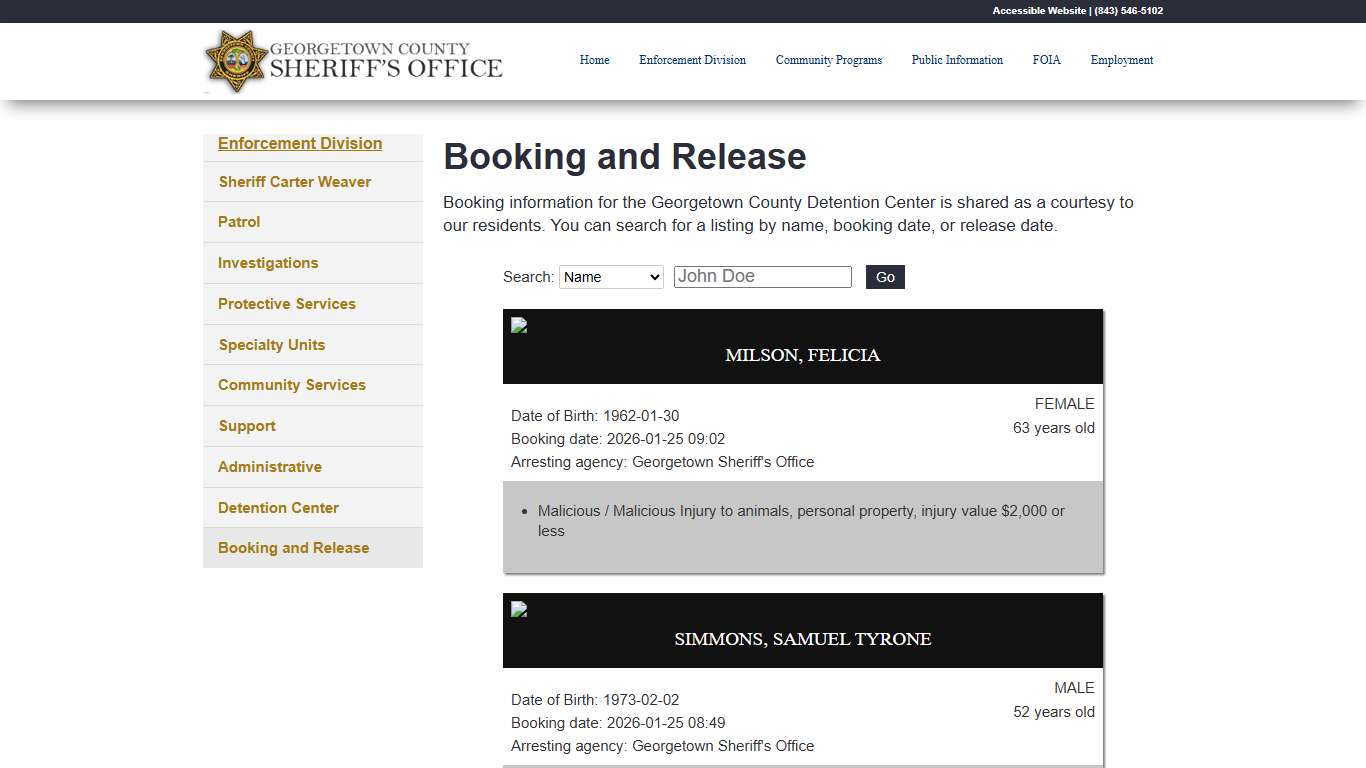Click the Specialty Units sidebar entry
The width and height of the screenshot is (1366, 768).
[x=271, y=344]
